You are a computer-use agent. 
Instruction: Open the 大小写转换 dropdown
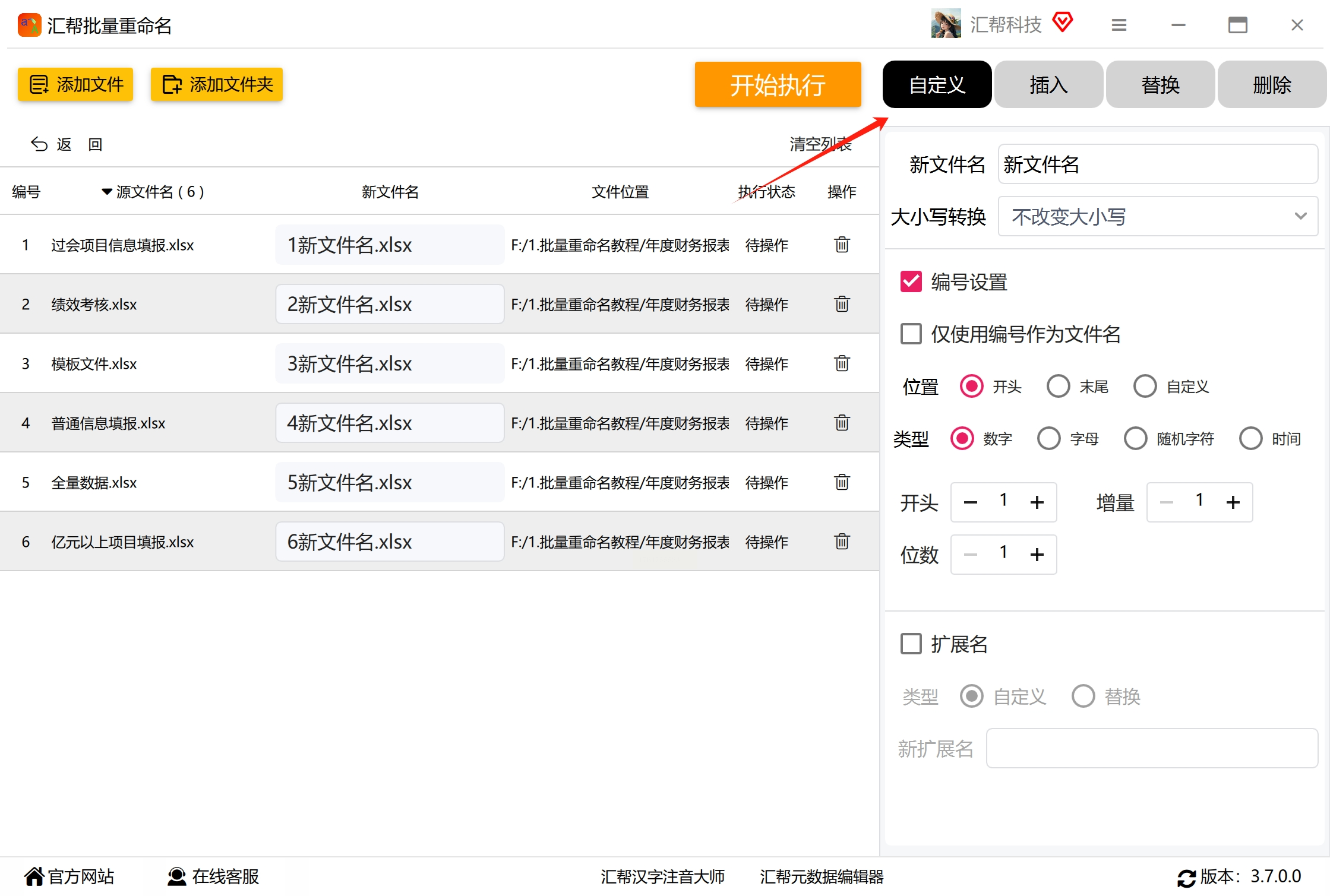(x=1157, y=216)
